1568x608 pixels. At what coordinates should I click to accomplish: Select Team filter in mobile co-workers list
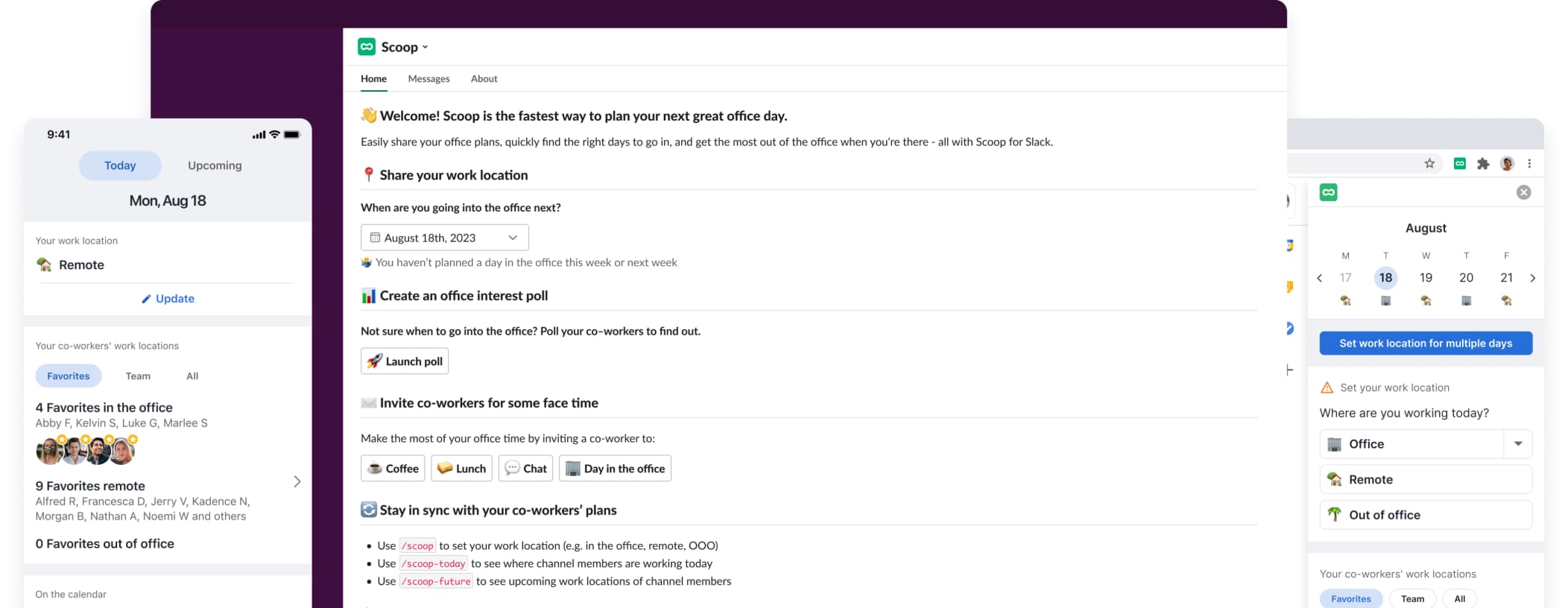138,376
